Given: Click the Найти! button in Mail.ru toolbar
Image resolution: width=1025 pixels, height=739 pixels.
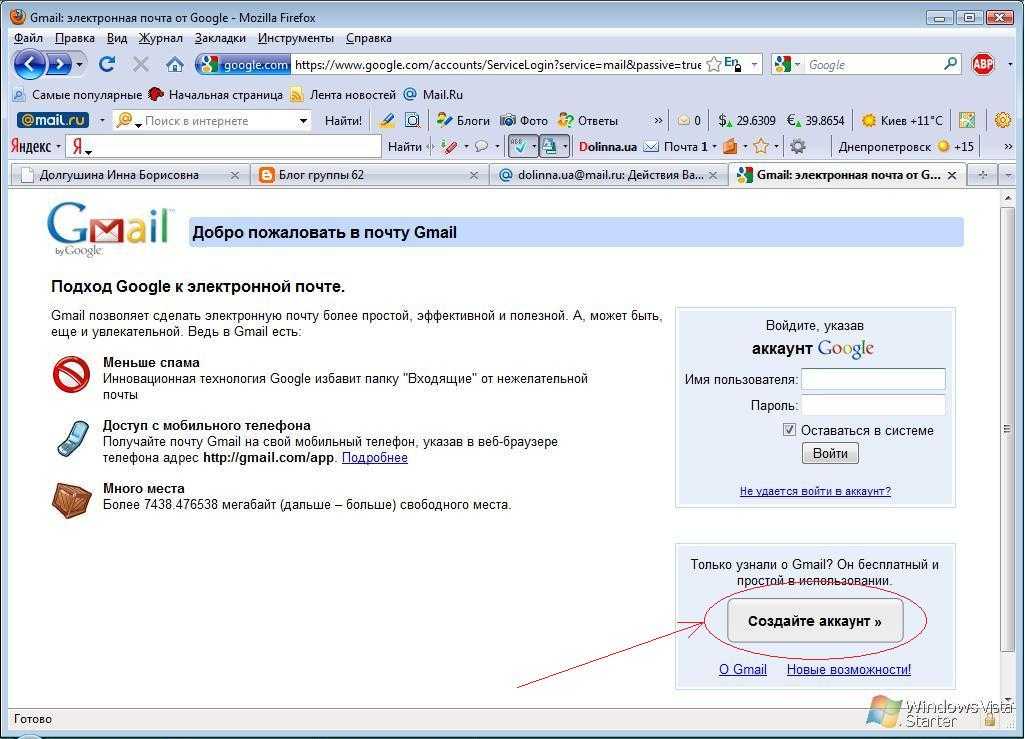Looking at the screenshot, I should click(x=343, y=120).
